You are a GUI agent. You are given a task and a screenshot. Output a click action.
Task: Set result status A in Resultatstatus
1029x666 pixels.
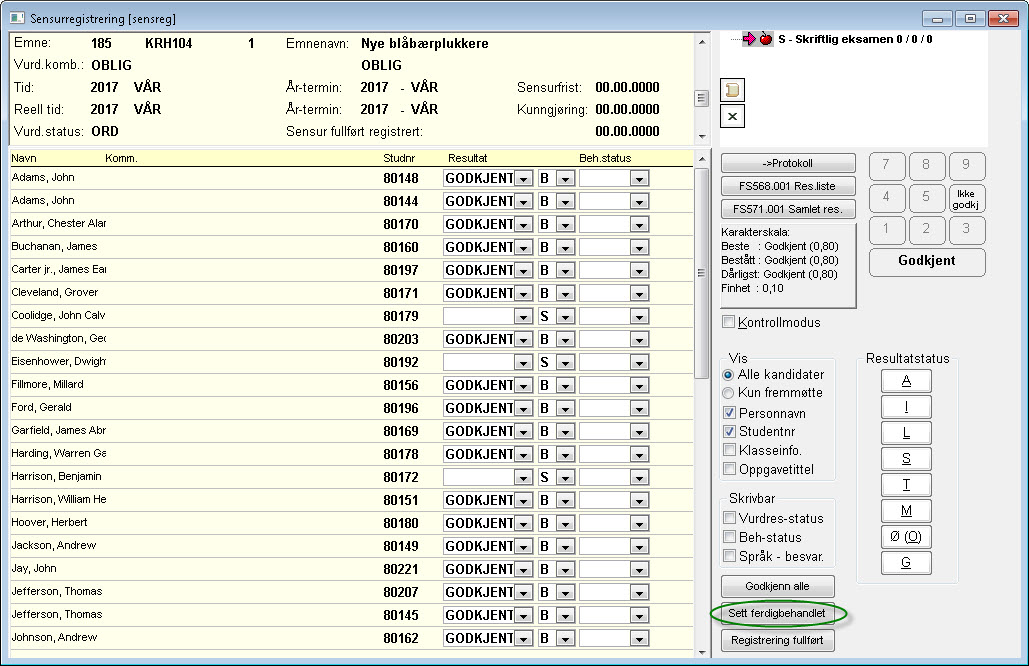point(906,381)
